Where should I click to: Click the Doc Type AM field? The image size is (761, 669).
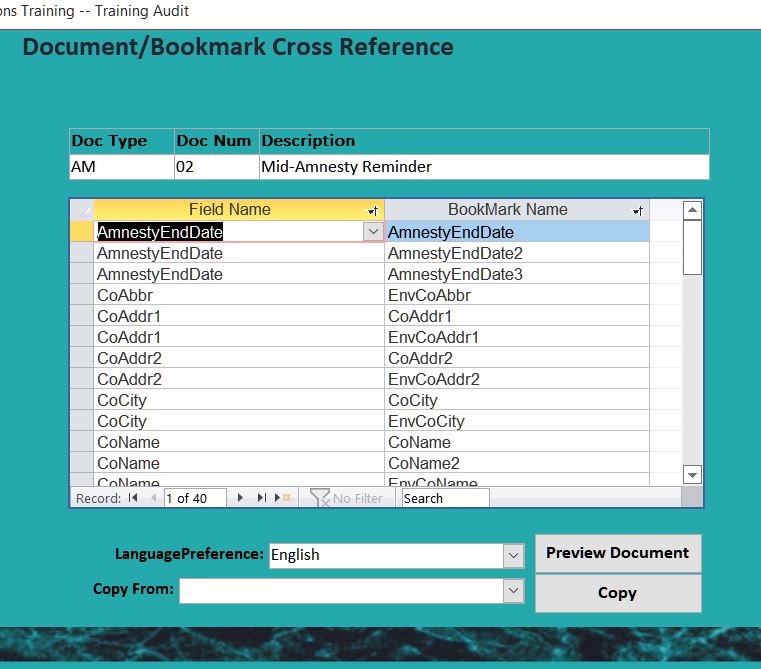tap(122, 167)
